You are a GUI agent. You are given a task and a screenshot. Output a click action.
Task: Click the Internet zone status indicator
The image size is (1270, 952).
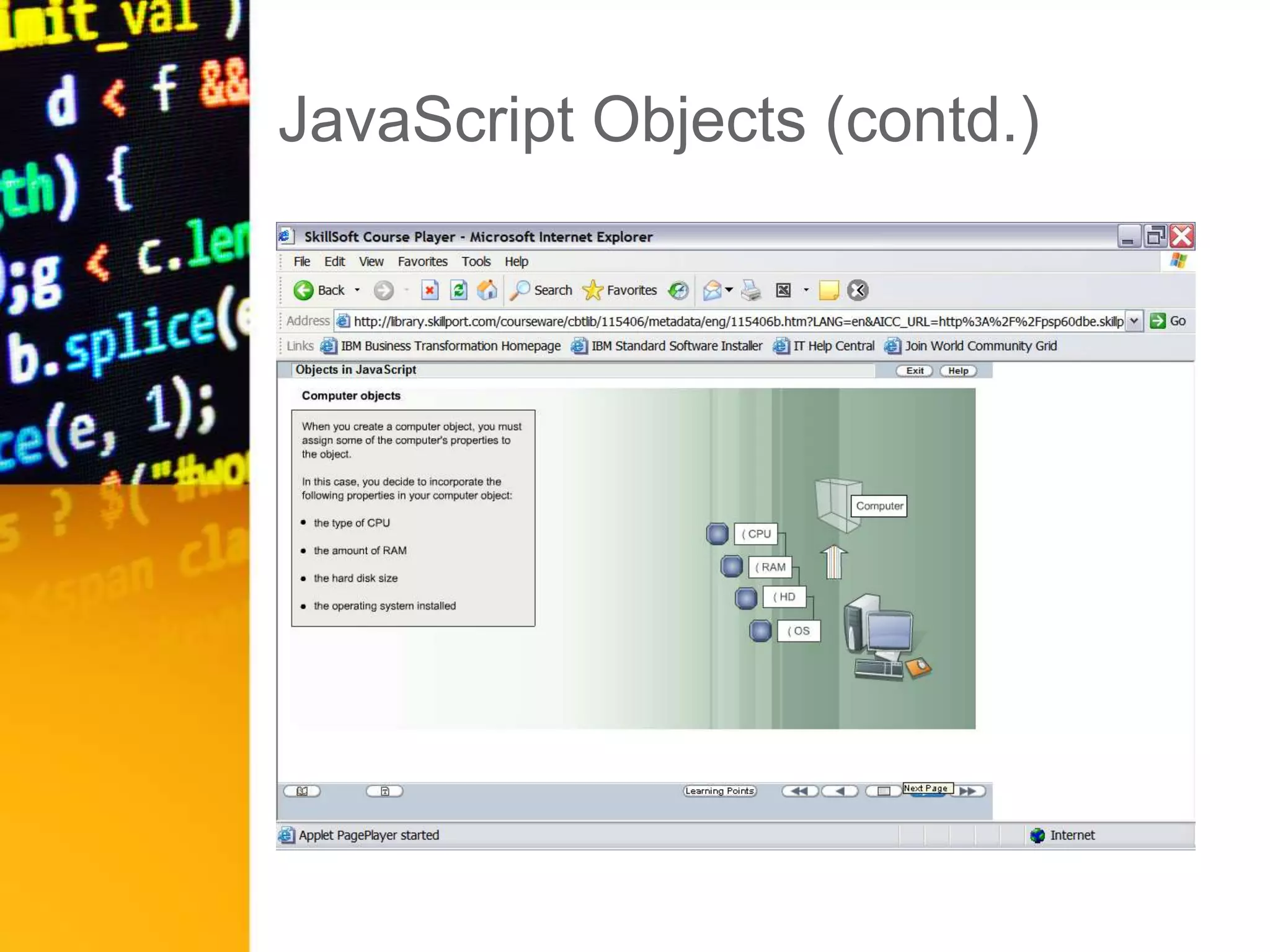1062,835
